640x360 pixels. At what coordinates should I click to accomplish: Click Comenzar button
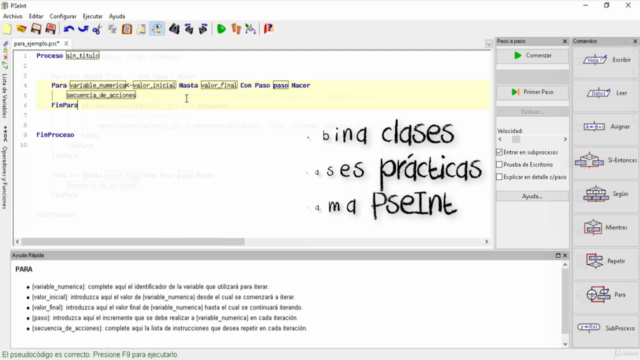click(x=532, y=56)
